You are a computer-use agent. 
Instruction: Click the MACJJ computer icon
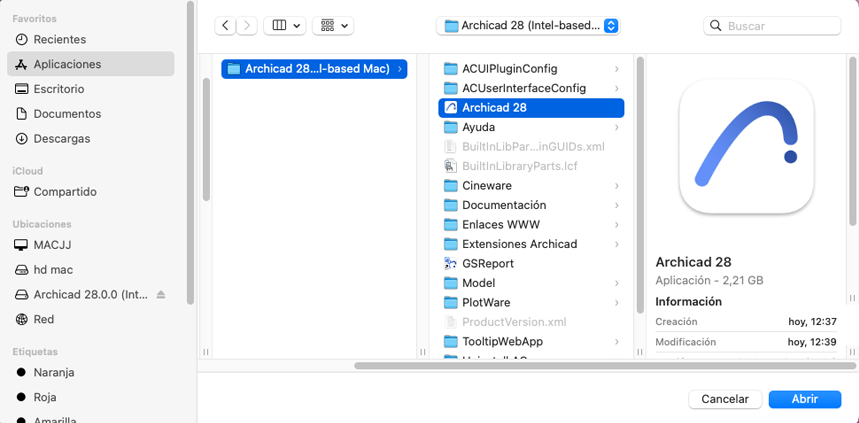point(21,245)
